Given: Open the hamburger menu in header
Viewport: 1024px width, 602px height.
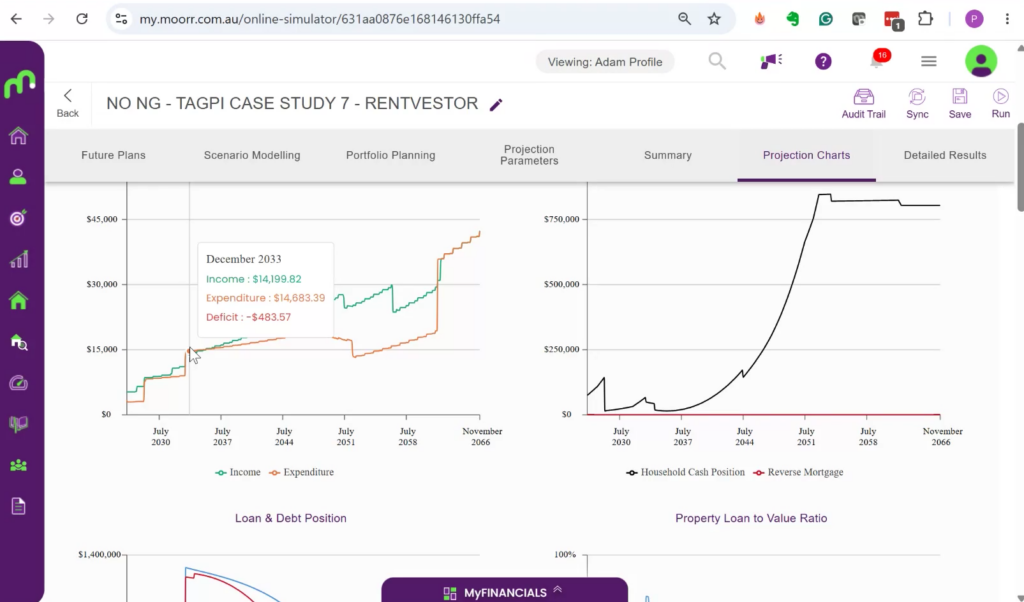Looking at the screenshot, I should [x=929, y=61].
